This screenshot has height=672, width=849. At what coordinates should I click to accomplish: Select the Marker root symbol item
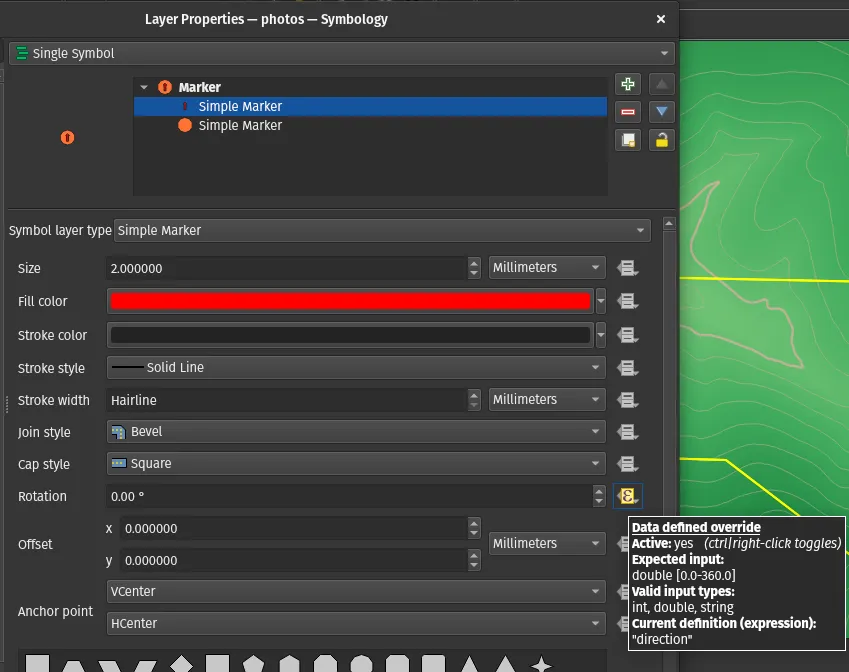pos(199,88)
